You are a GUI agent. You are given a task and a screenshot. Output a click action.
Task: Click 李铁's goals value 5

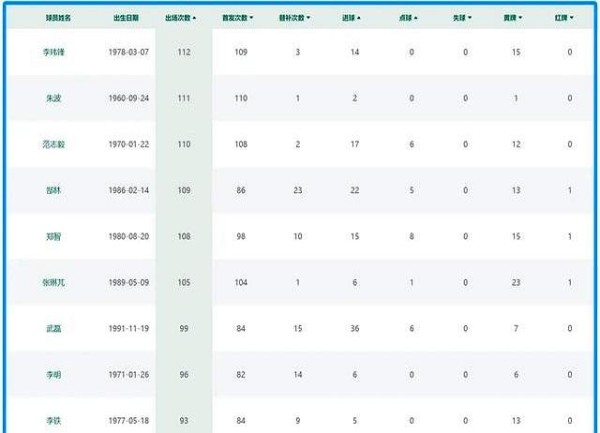[355, 421]
